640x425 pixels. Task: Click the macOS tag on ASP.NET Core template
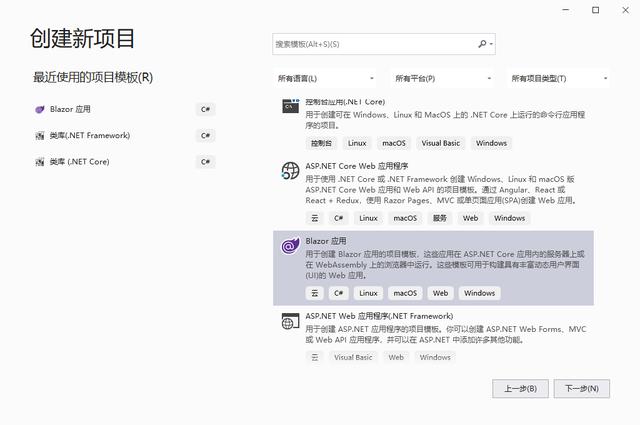(405, 218)
